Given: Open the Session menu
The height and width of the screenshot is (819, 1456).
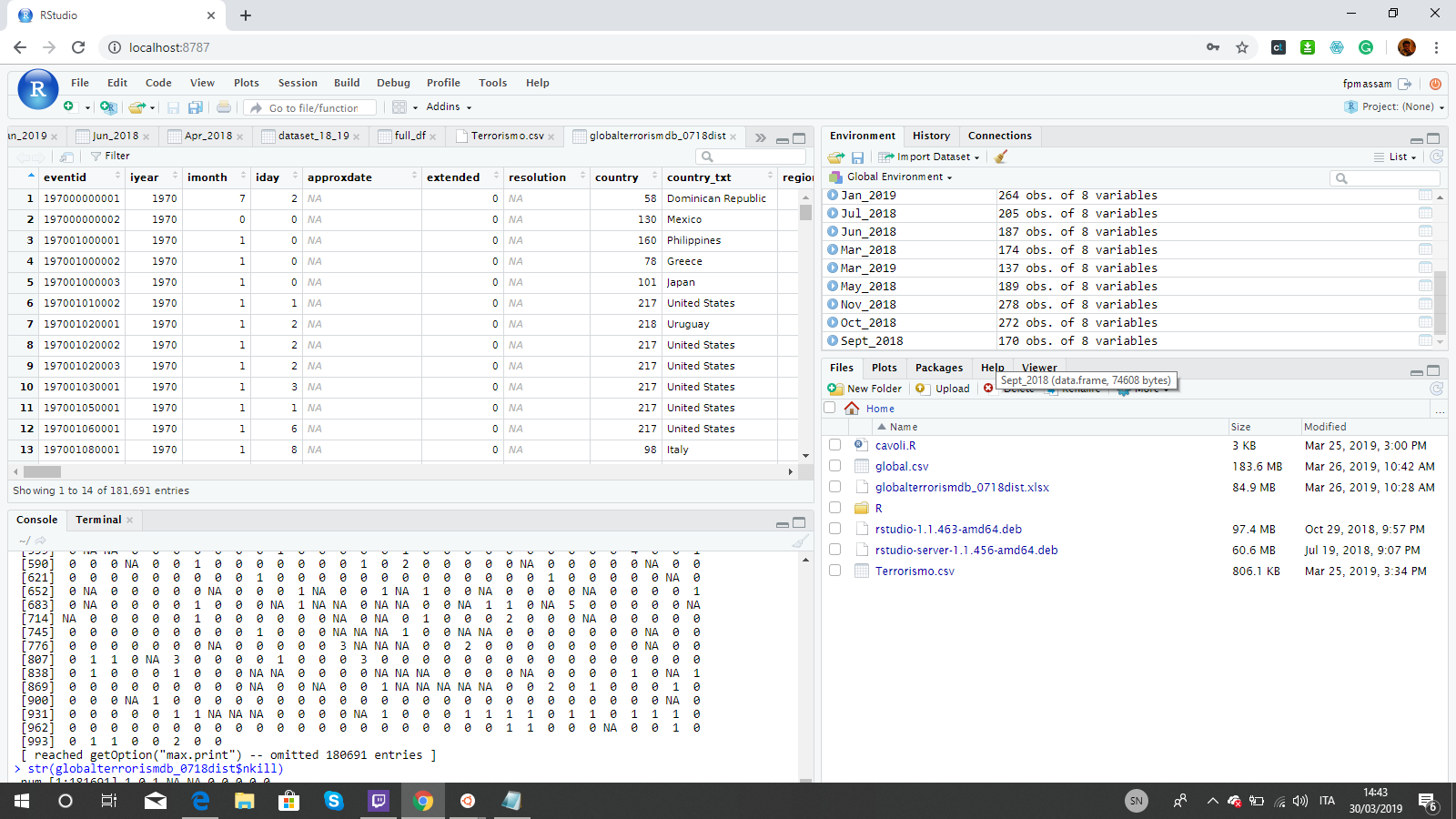Looking at the screenshot, I should 298,83.
